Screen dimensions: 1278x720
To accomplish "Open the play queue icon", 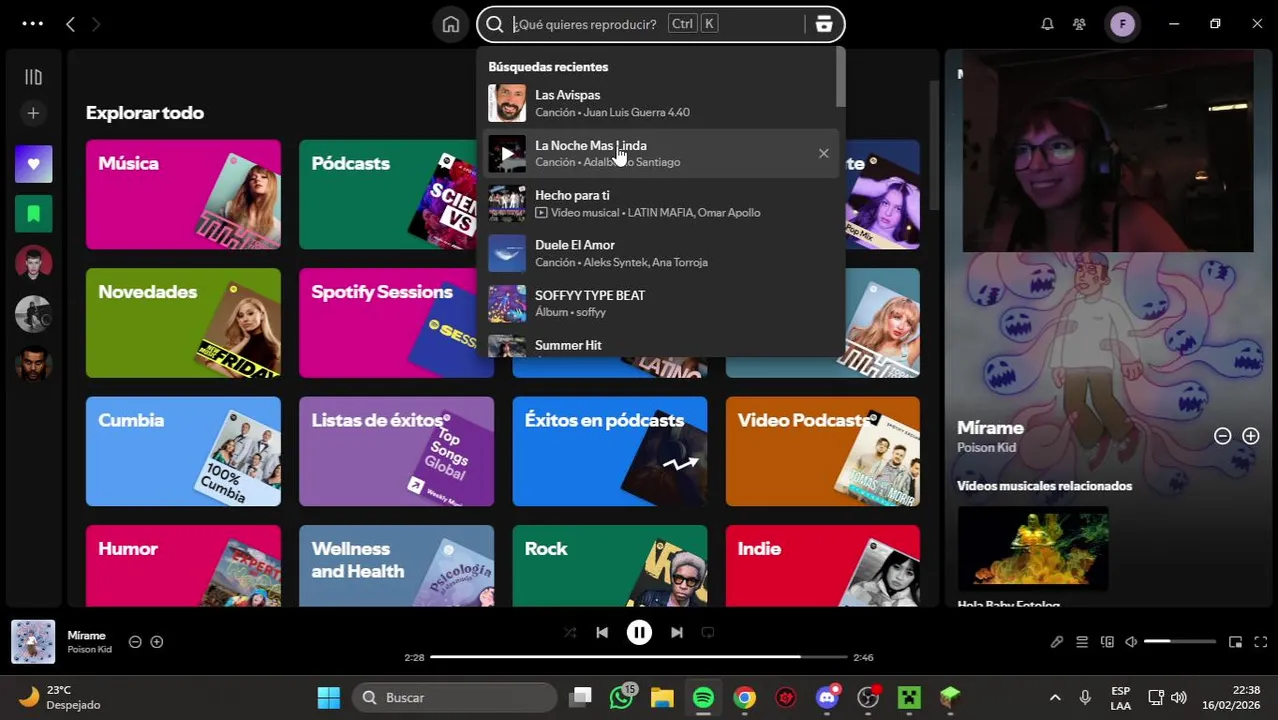I will coord(1082,642).
